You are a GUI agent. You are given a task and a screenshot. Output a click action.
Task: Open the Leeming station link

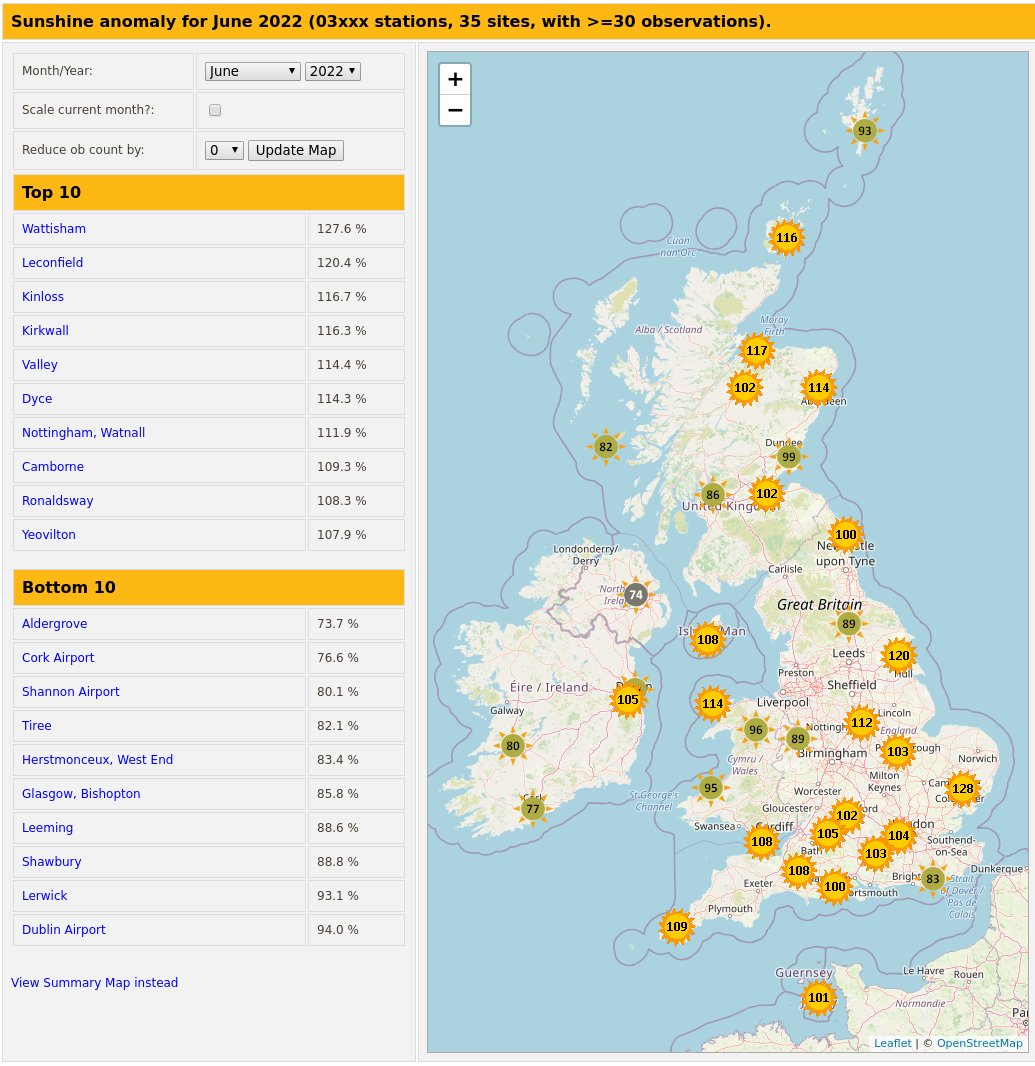click(x=47, y=827)
